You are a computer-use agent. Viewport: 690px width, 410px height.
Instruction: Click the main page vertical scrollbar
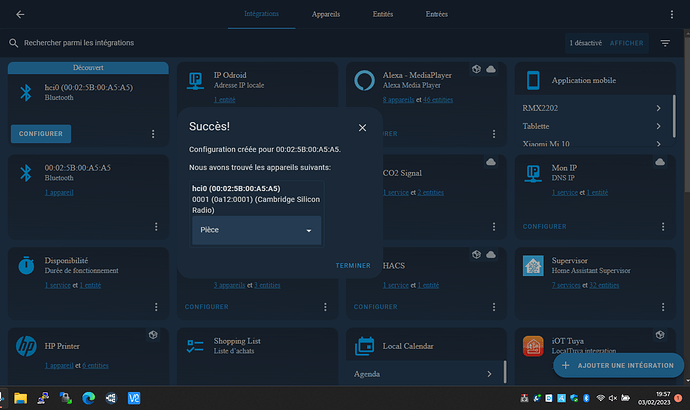point(686,114)
